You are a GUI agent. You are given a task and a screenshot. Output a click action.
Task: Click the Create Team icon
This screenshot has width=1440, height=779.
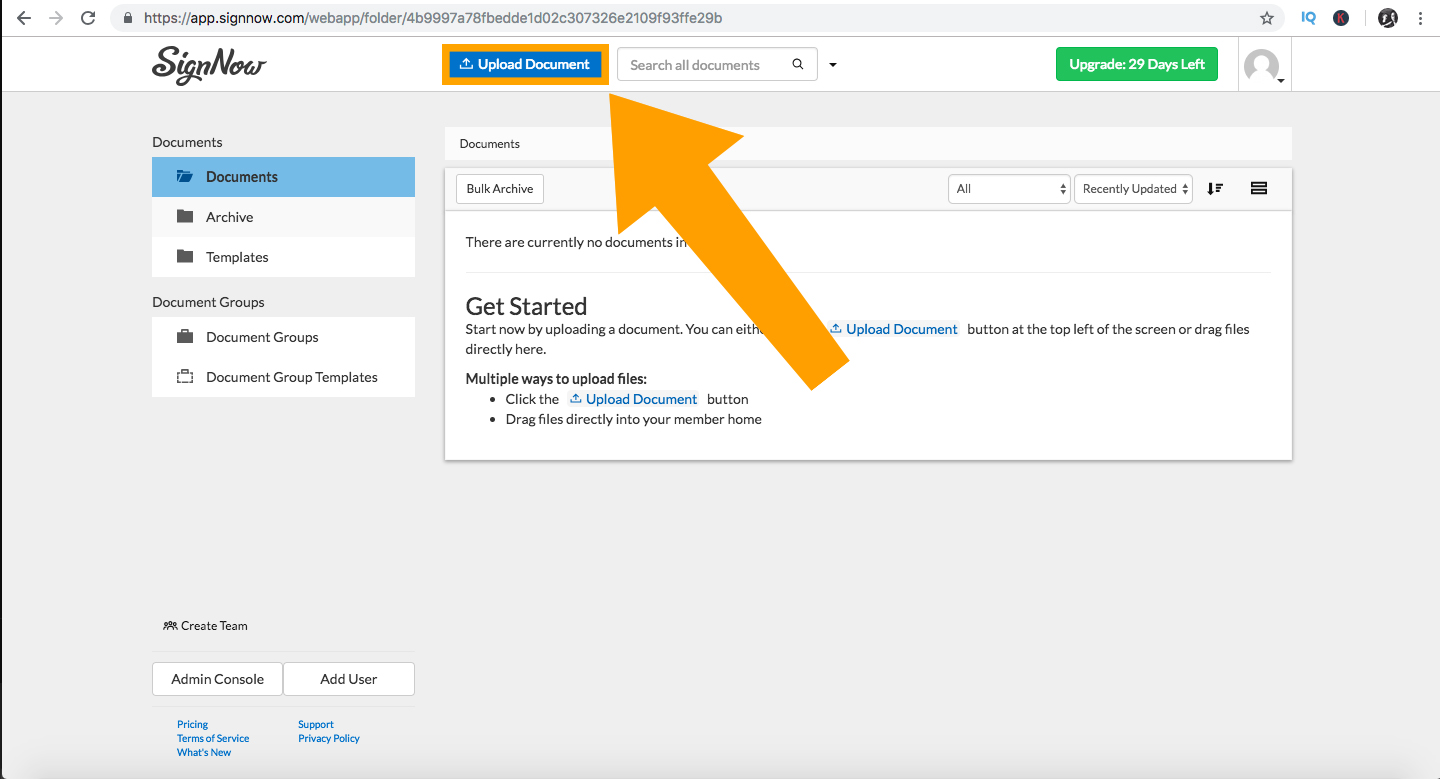tap(170, 625)
